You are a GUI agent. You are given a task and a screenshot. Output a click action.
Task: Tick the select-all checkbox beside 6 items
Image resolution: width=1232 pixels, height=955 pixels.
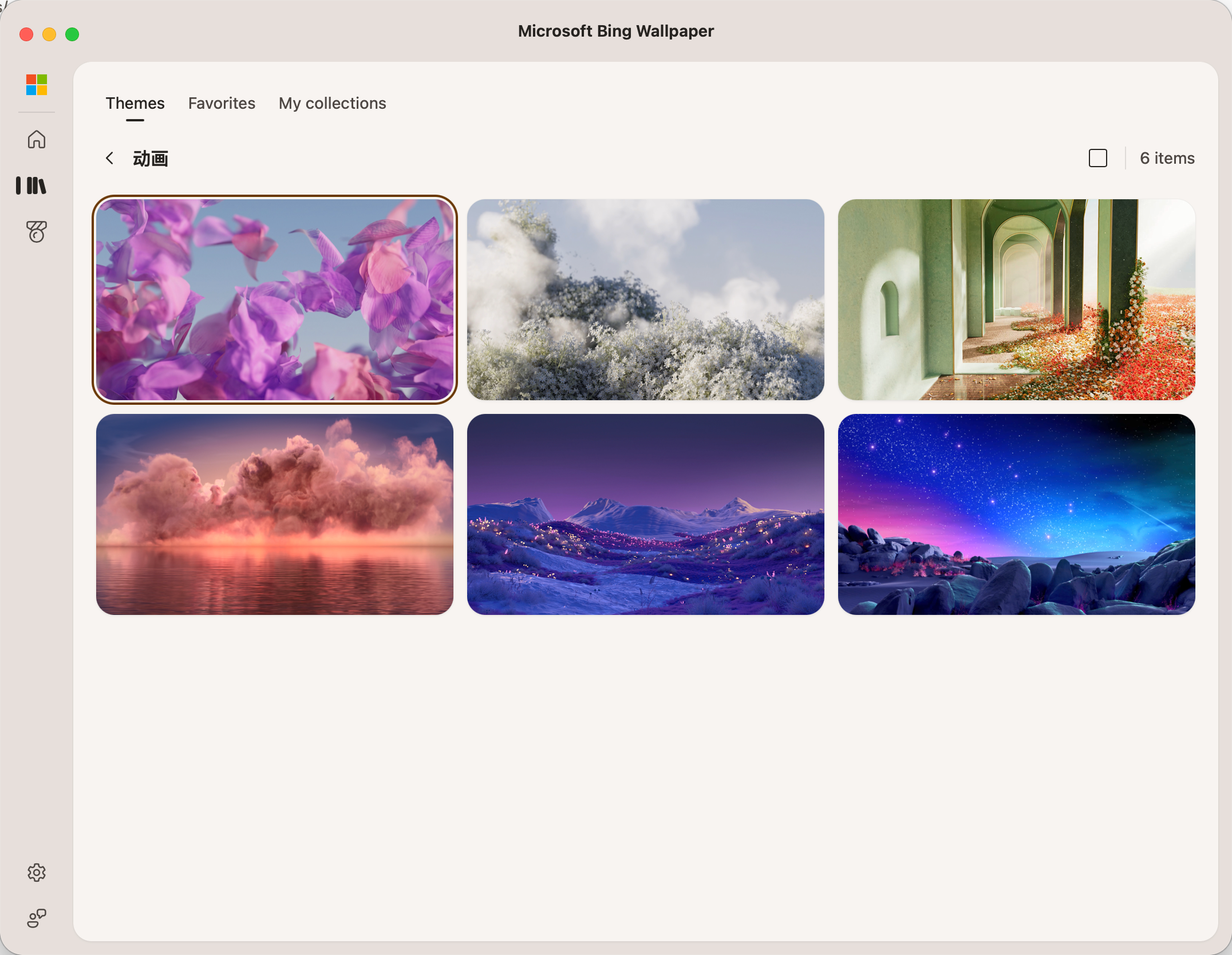(x=1098, y=158)
